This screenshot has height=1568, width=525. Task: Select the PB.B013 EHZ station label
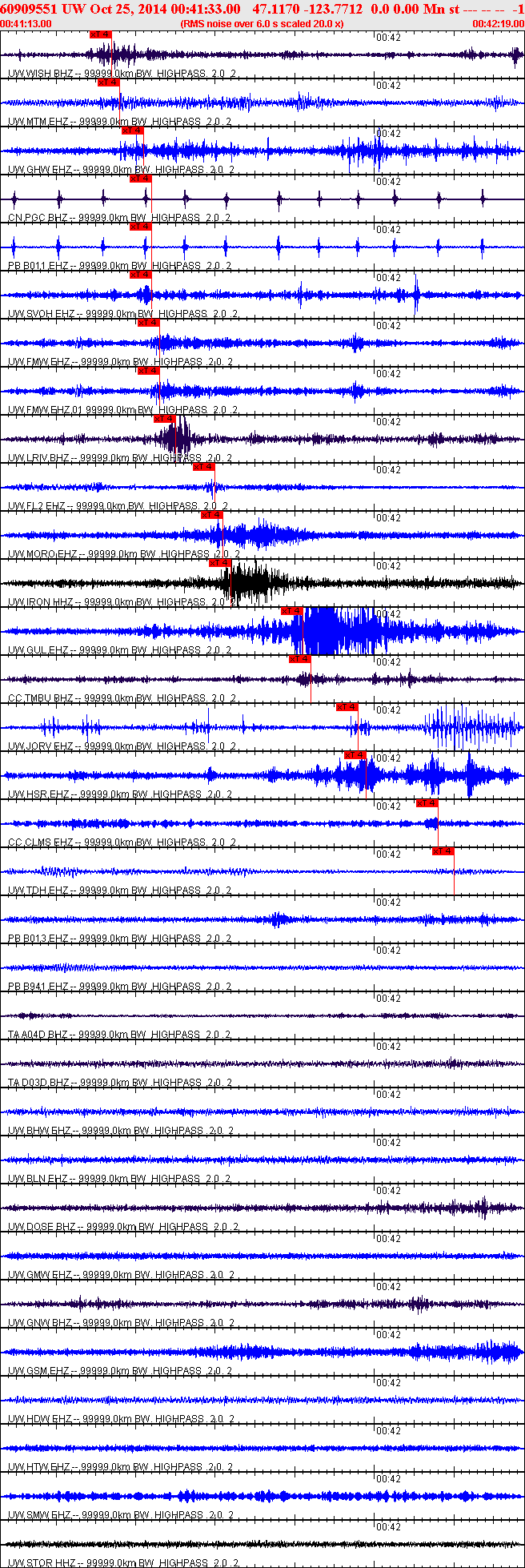click(120, 939)
